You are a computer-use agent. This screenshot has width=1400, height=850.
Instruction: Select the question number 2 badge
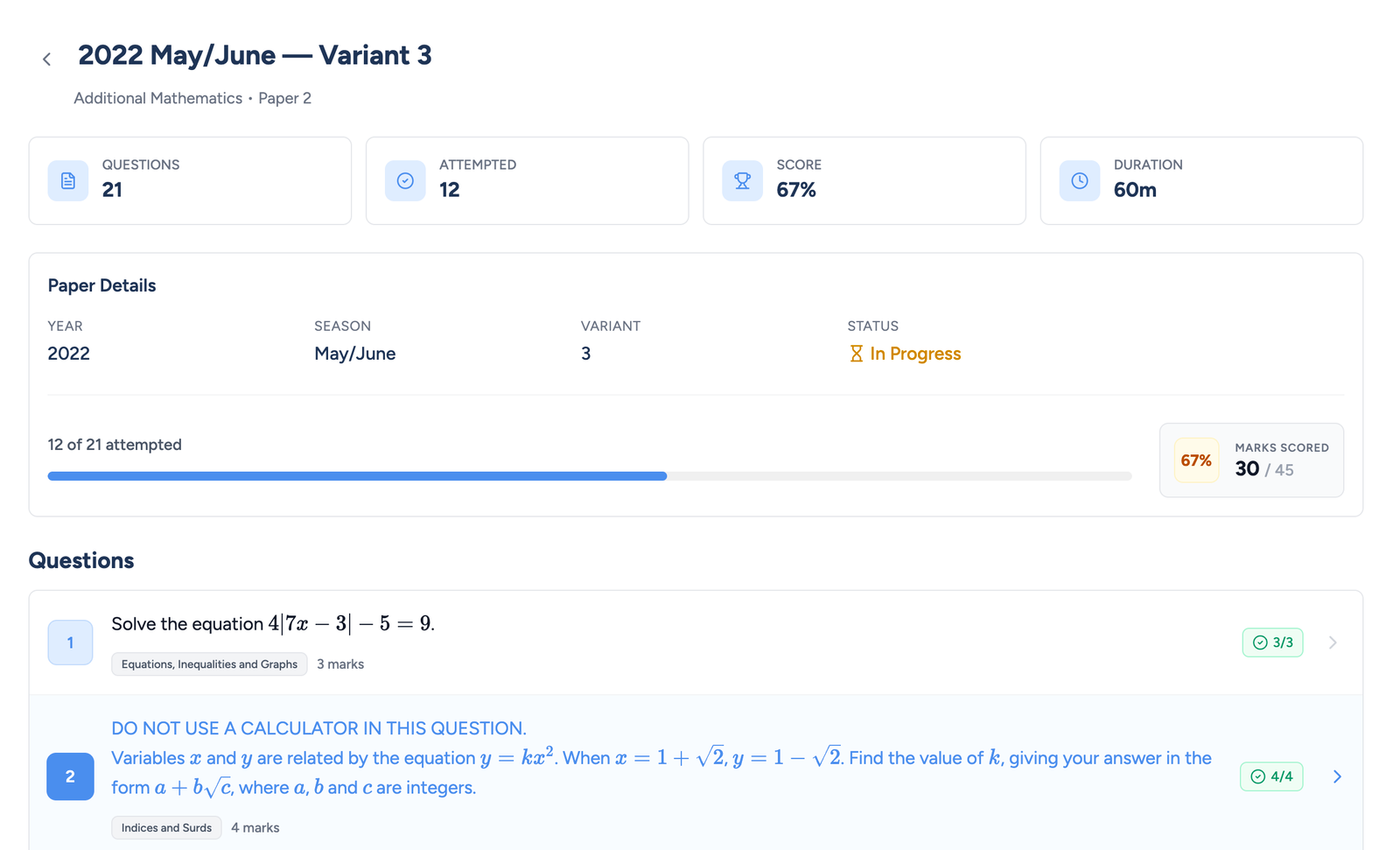tap(70, 776)
